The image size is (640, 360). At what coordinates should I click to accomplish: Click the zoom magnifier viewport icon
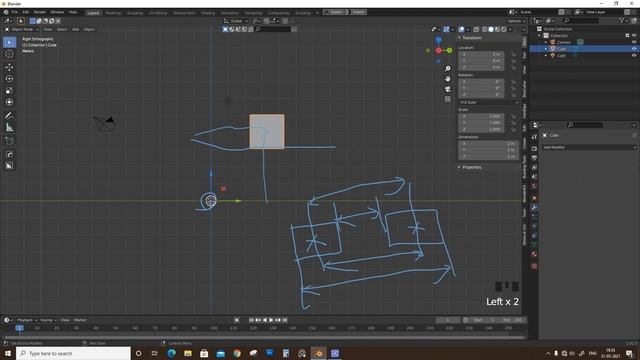[448, 69]
